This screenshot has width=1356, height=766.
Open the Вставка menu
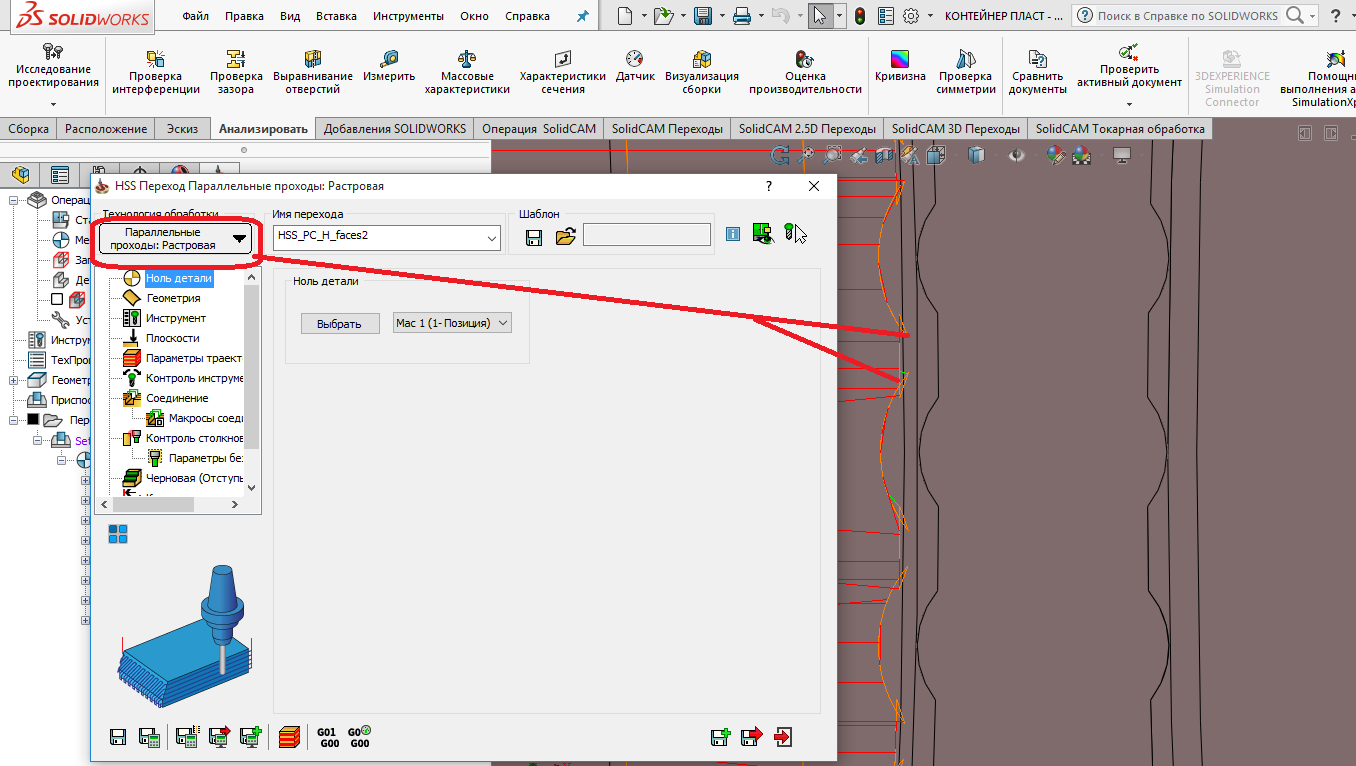click(336, 16)
